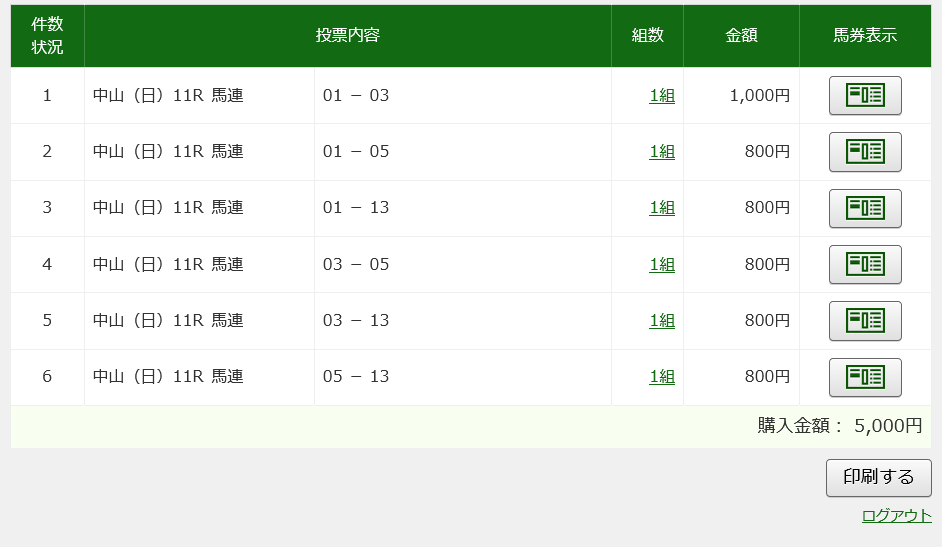Open 1組 link in row 5

(x=662, y=321)
